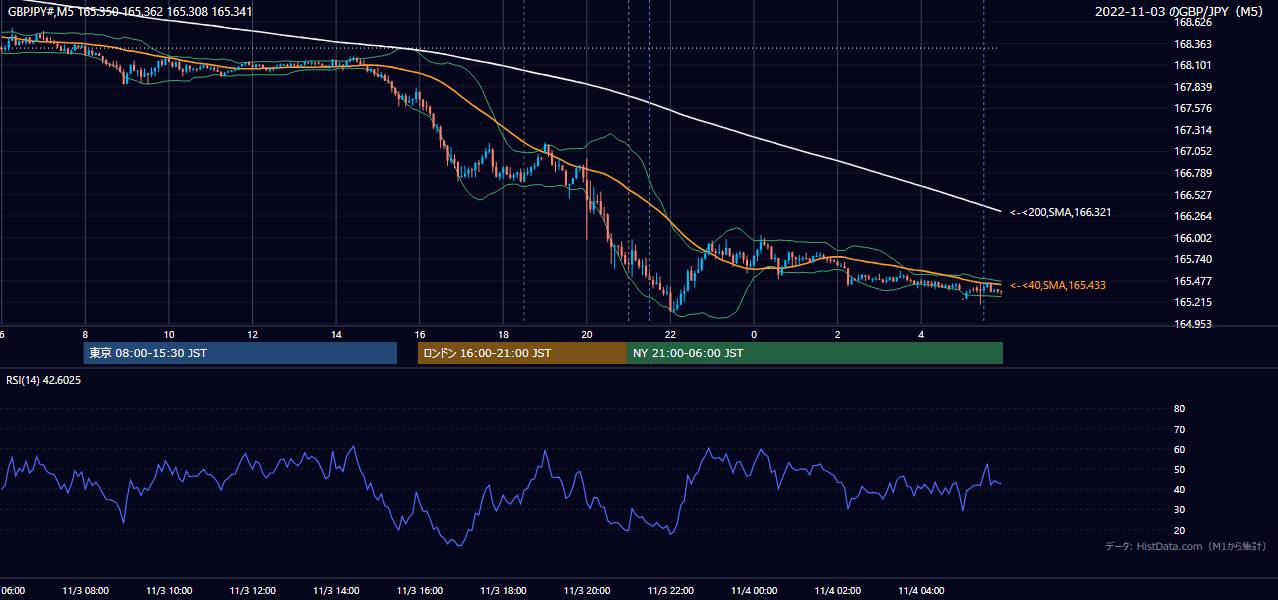Select the NY 21:00-06:00 JST session bar
Image resolution: width=1278 pixels, height=600 pixels.
[x=815, y=353]
